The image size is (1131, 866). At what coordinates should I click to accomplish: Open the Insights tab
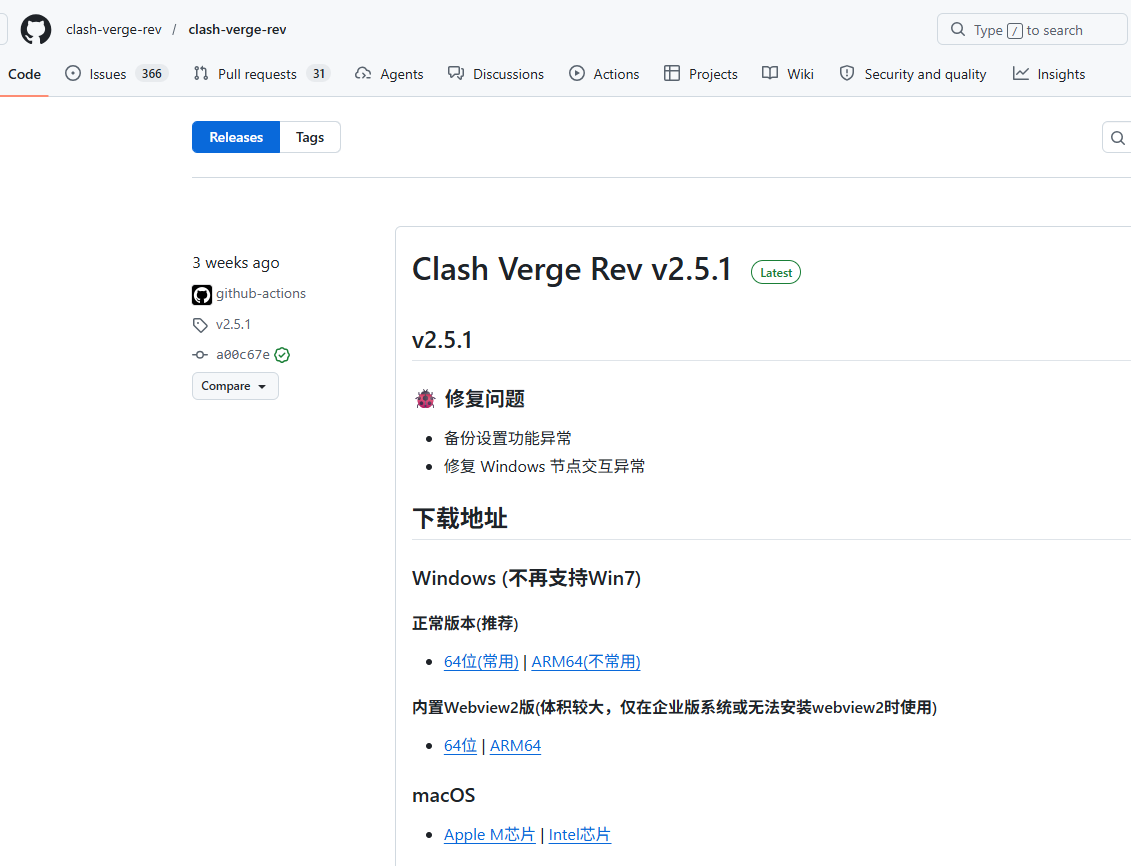click(1049, 74)
